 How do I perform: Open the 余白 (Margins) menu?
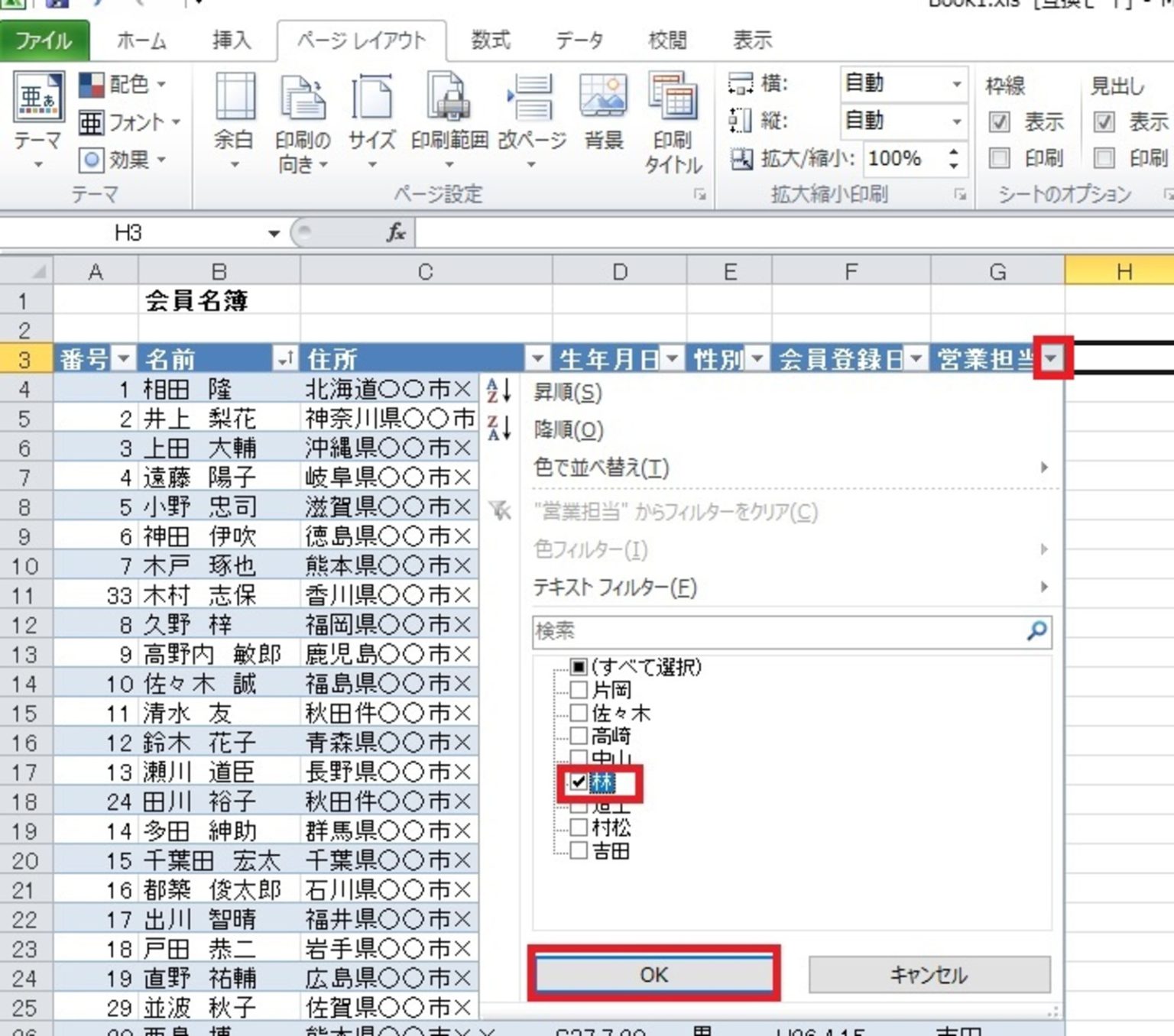(x=235, y=122)
